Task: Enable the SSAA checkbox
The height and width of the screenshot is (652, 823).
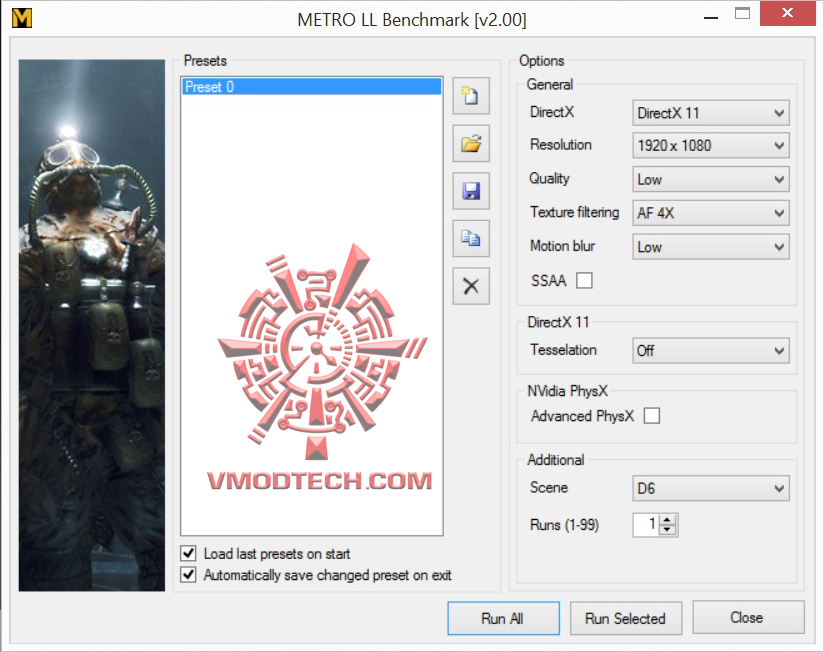Action: coord(584,281)
